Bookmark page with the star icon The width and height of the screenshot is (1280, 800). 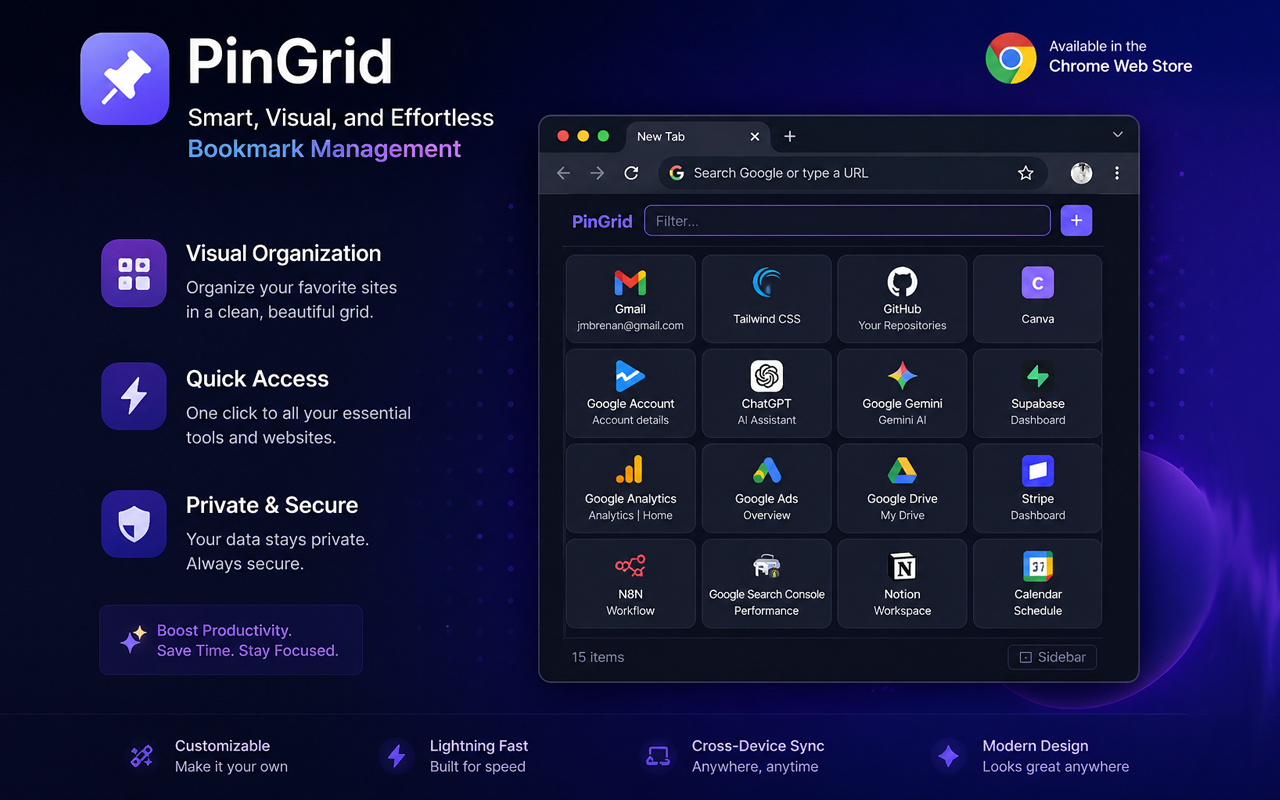[1025, 173]
